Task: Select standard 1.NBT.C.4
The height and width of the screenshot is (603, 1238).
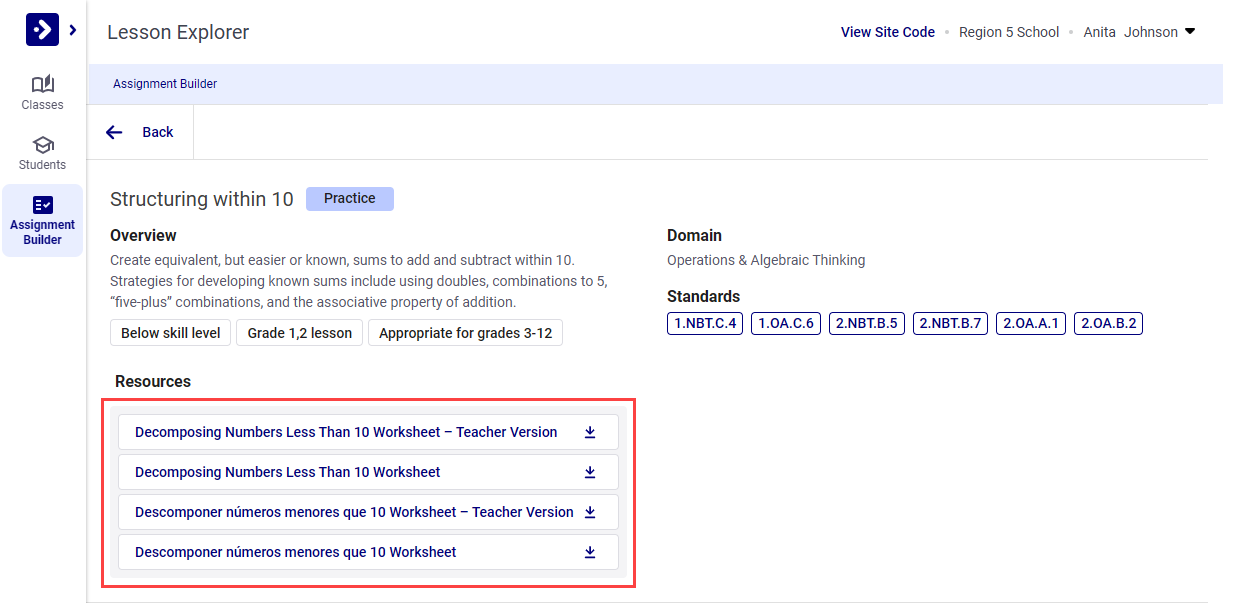Action: click(704, 323)
